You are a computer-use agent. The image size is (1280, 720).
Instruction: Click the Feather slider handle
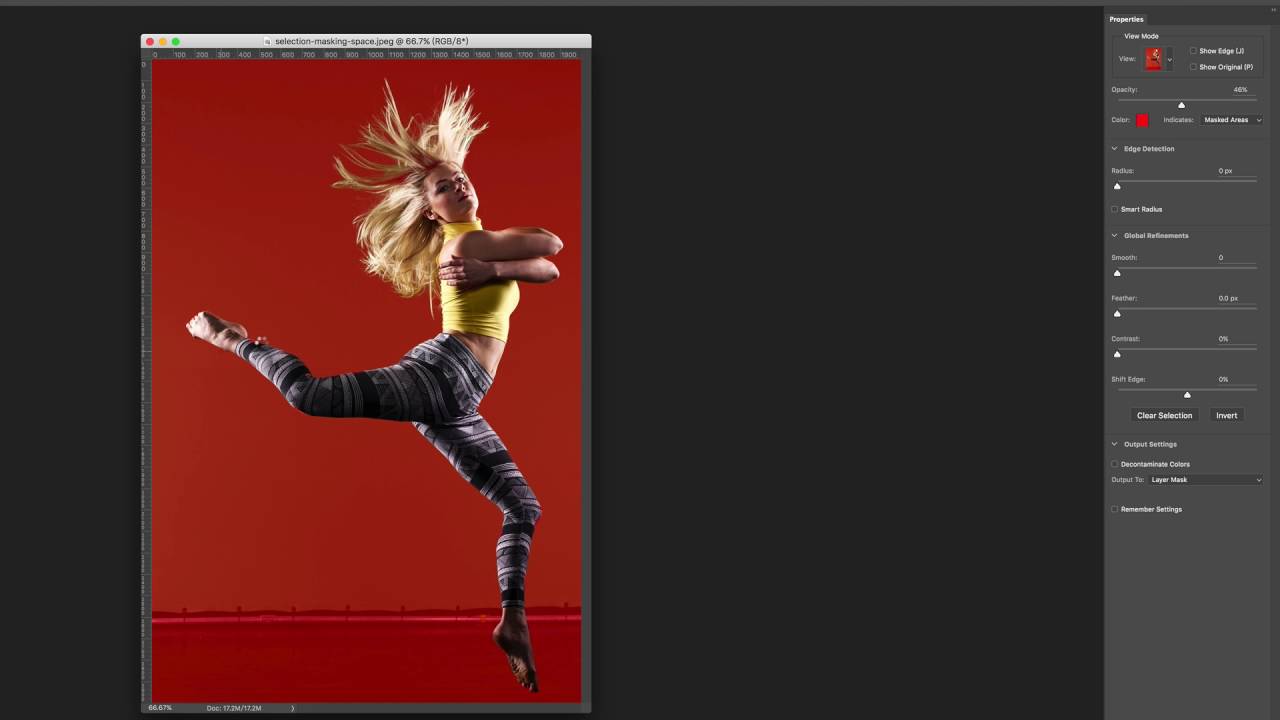coord(1117,313)
